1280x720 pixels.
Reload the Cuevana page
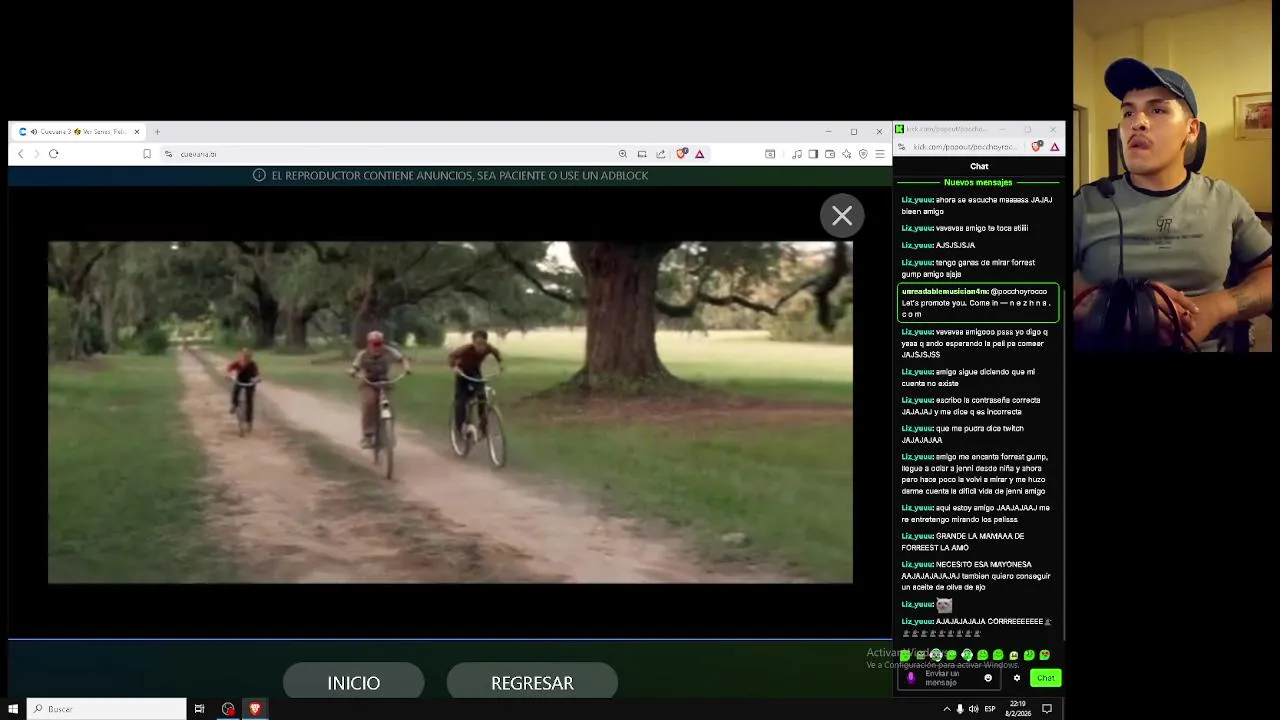pyautogui.click(x=54, y=154)
